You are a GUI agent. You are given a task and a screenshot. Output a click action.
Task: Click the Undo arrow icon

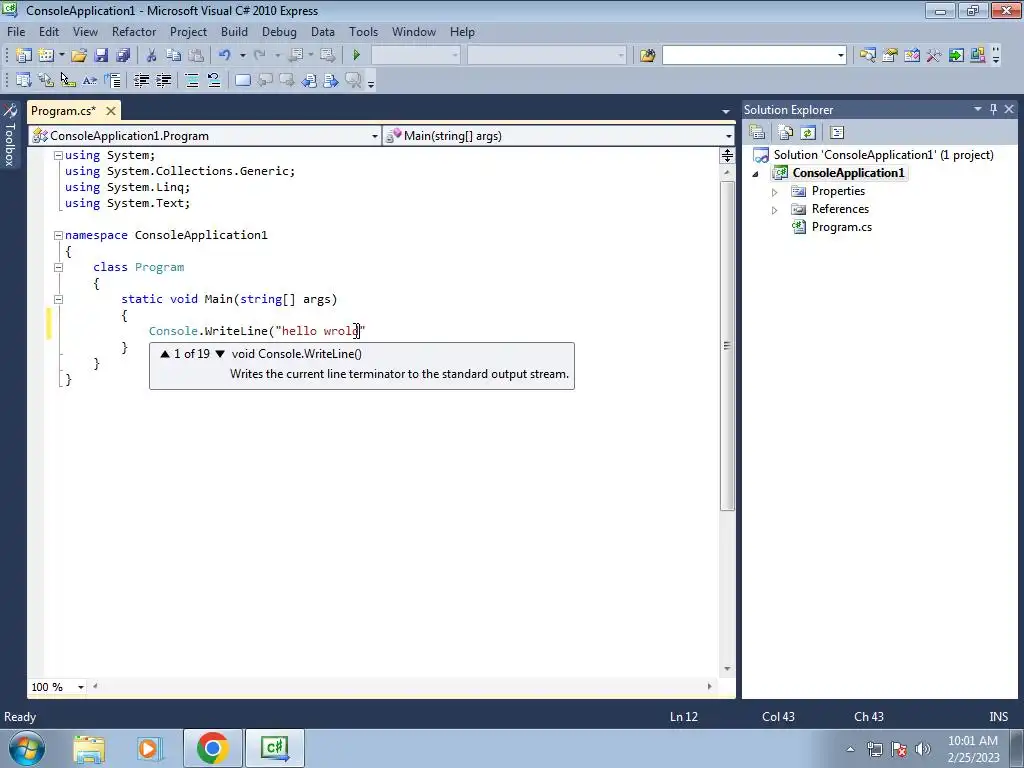pyautogui.click(x=225, y=56)
